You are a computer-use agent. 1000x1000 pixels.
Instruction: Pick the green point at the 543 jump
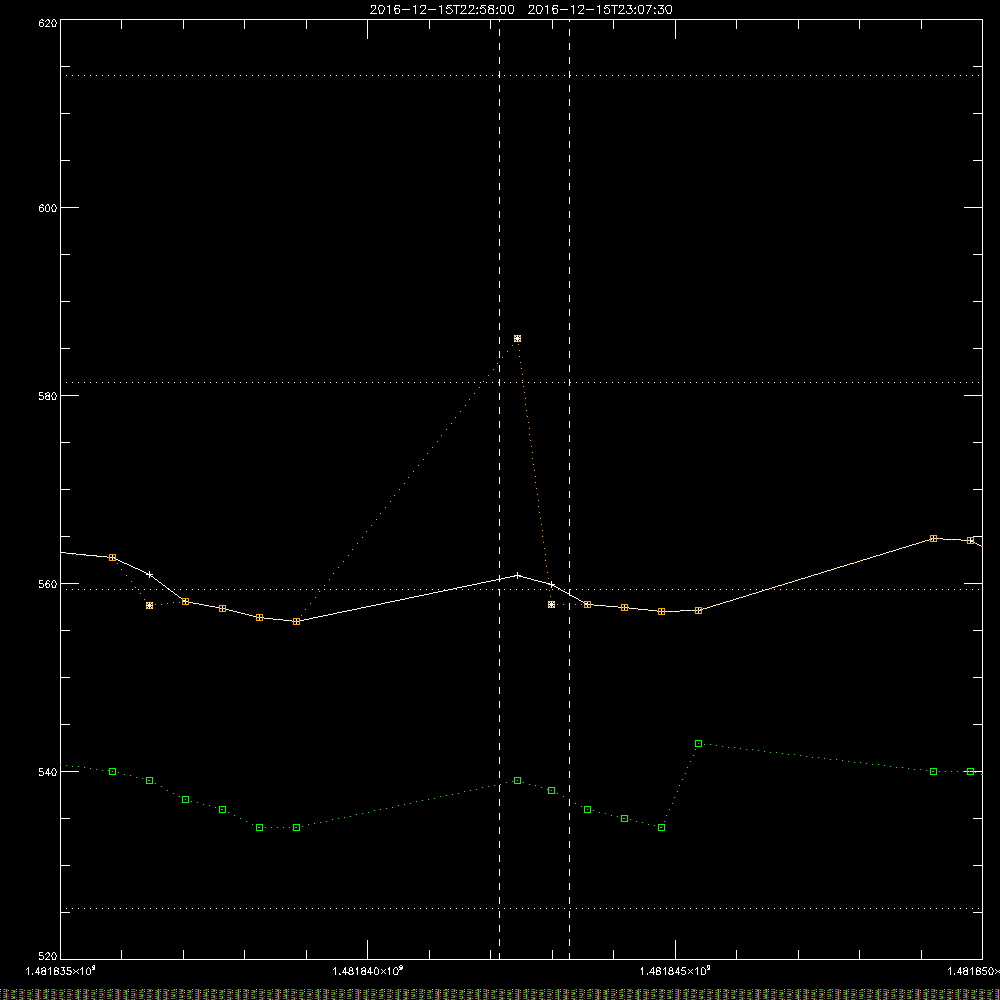698,744
